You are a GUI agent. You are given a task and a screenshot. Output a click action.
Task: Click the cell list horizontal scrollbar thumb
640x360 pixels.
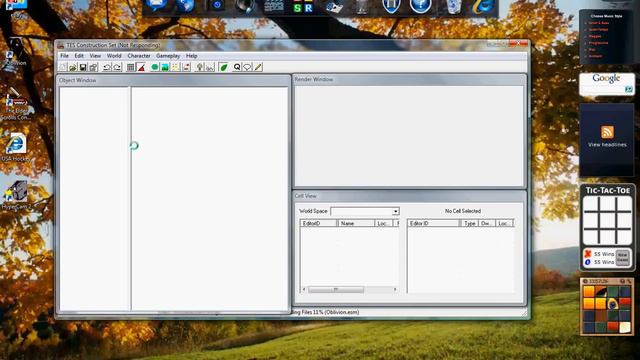click(336, 289)
